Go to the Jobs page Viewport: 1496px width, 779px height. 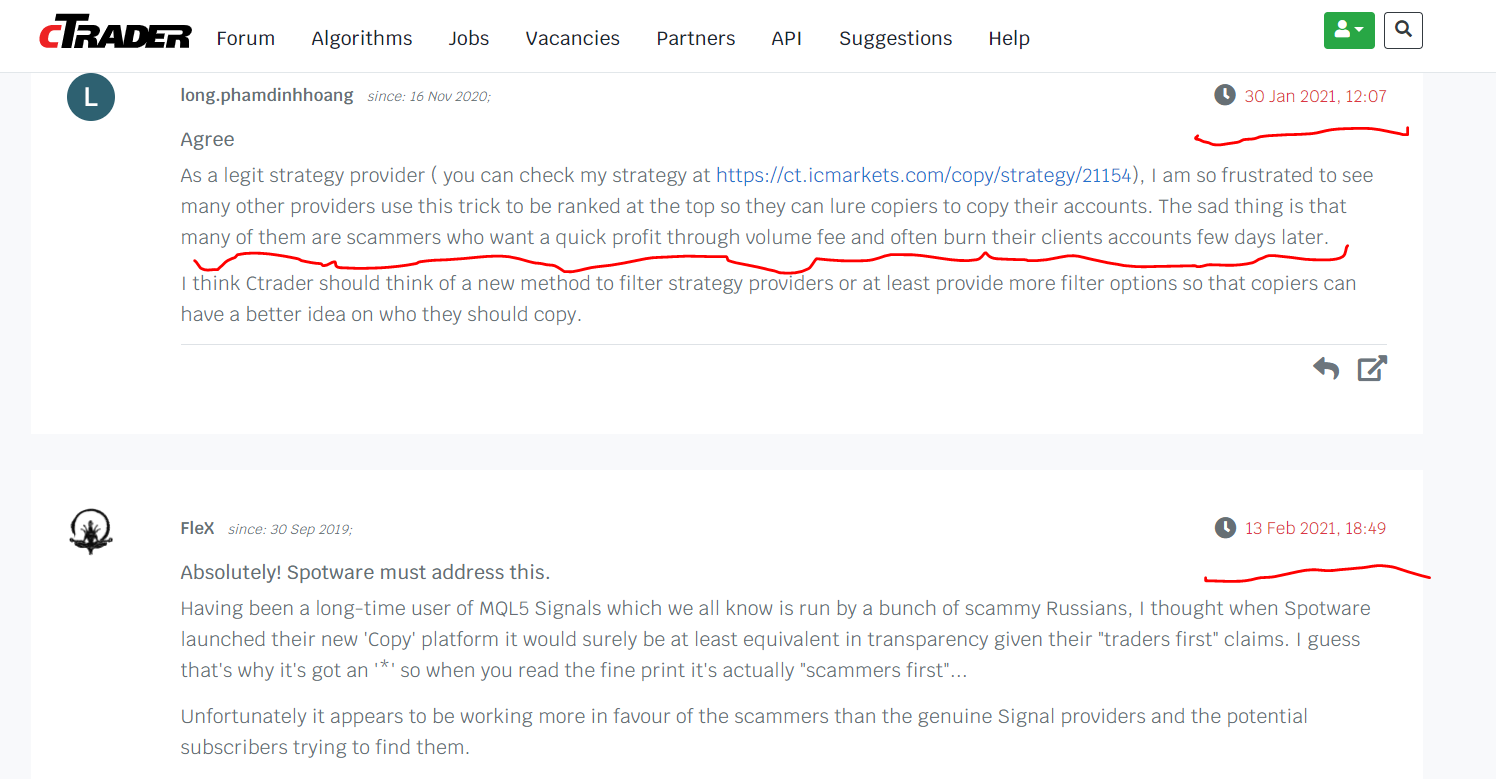click(x=469, y=38)
